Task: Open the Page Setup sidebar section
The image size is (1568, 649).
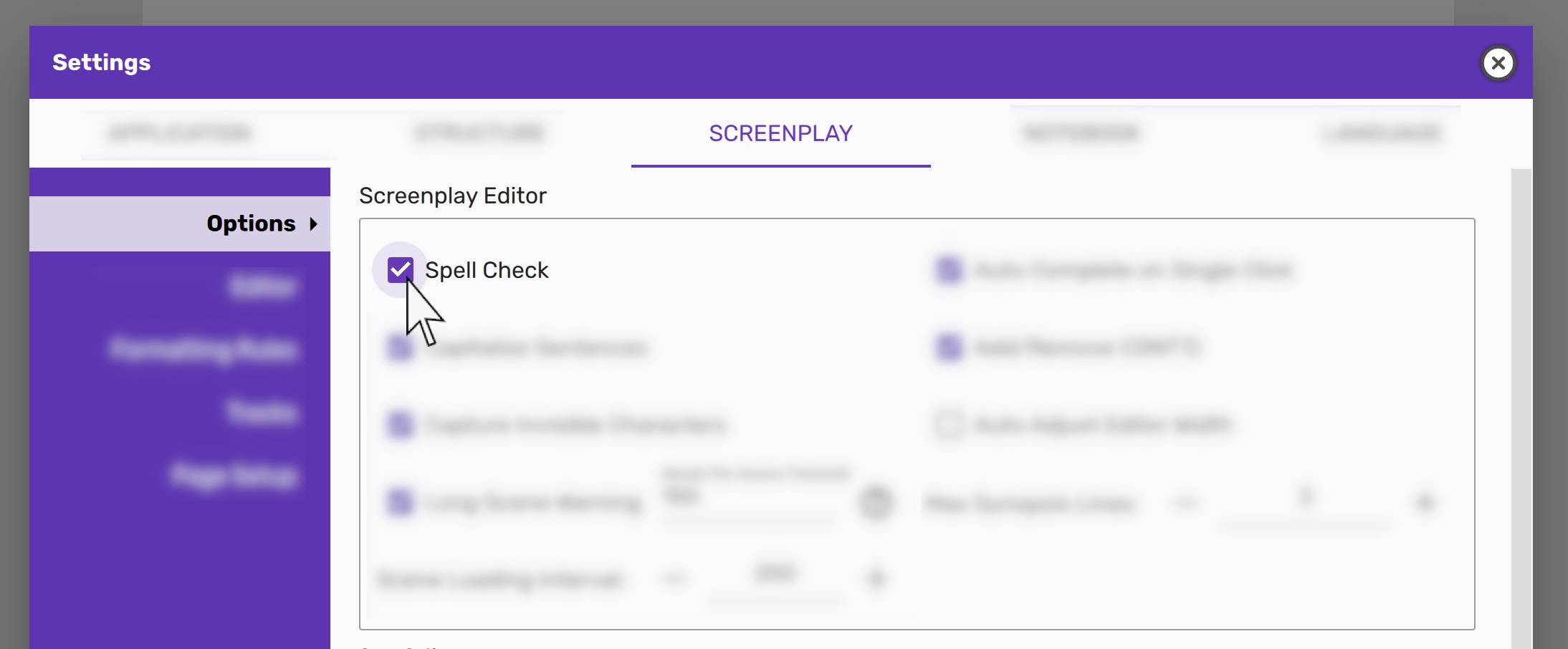Action: pos(234,476)
